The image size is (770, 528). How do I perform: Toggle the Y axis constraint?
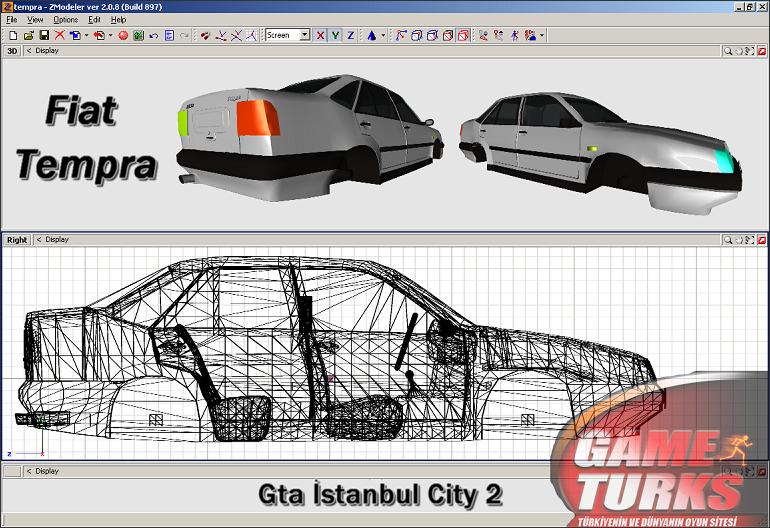(x=335, y=35)
